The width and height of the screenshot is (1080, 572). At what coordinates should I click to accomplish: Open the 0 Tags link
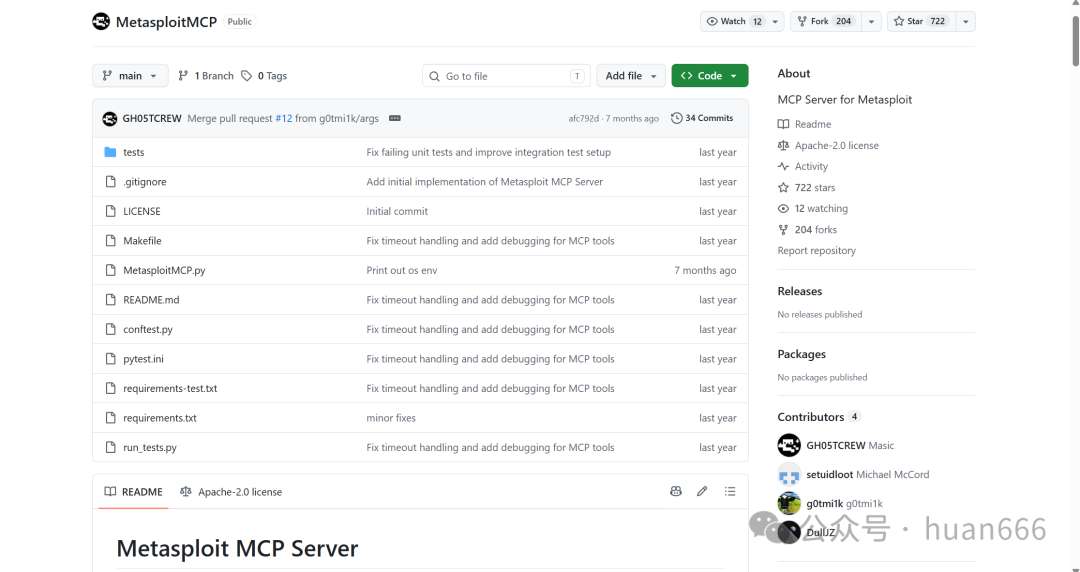coord(264,76)
